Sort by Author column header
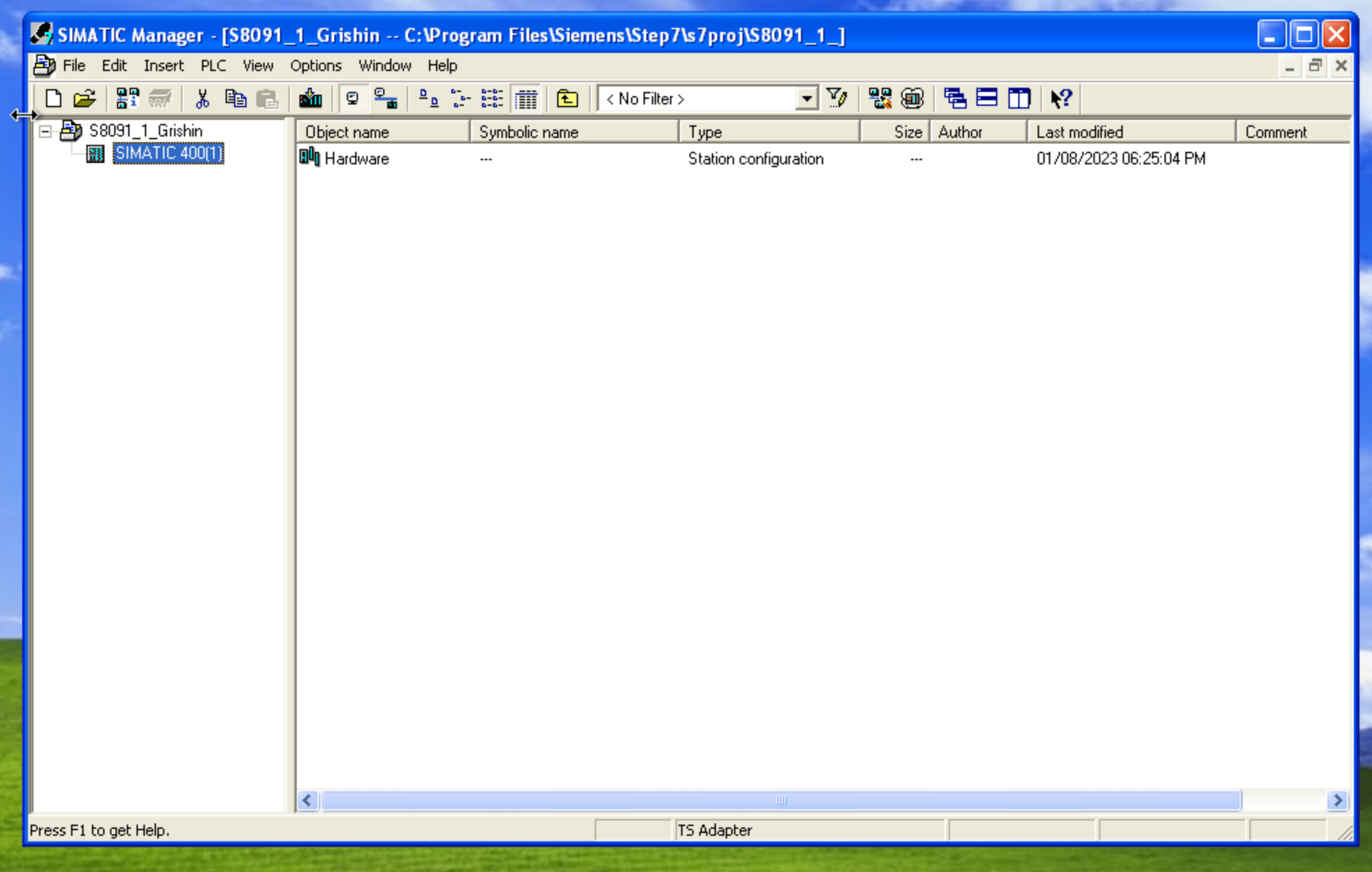This screenshot has width=1372, height=872. click(979, 132)
